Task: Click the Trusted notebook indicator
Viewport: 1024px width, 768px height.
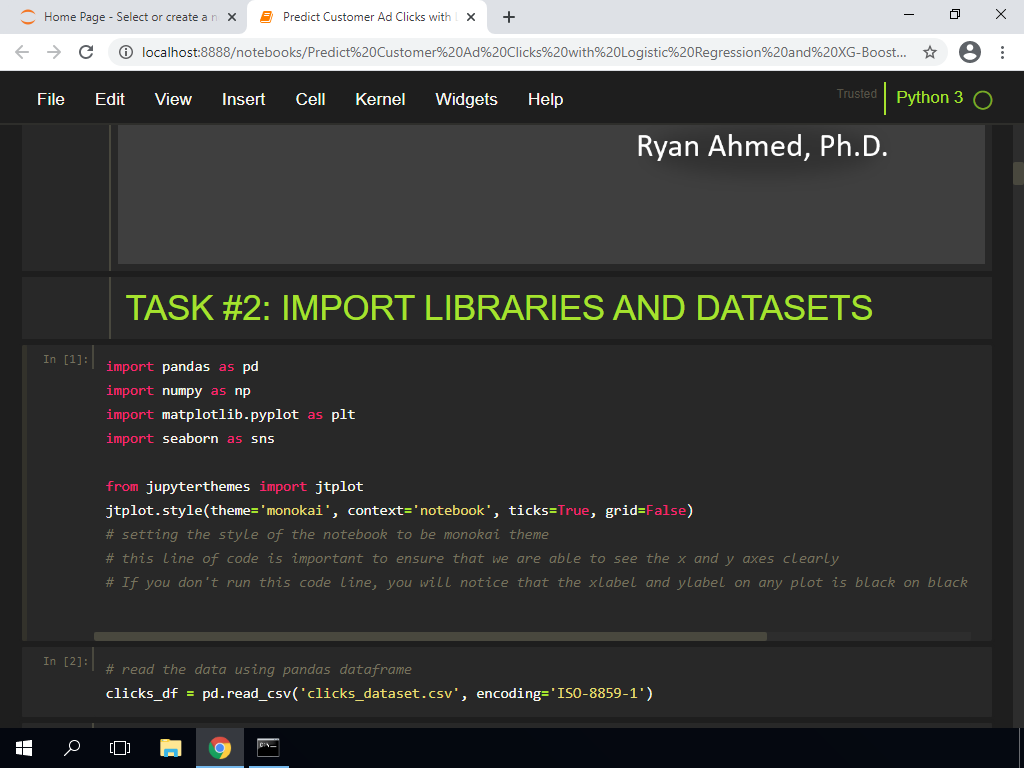Action: coord(856,94)
